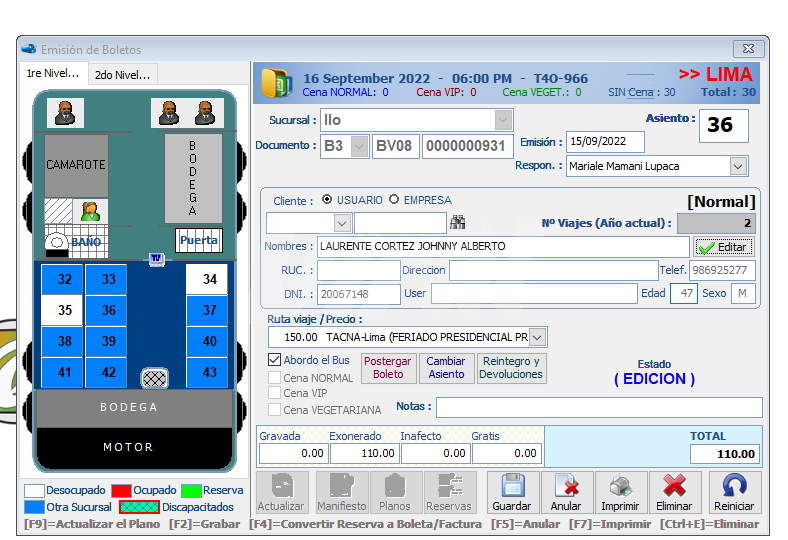The image size is (788, 540).
Task: Select the USUARIO radio button
Action: 327,200
